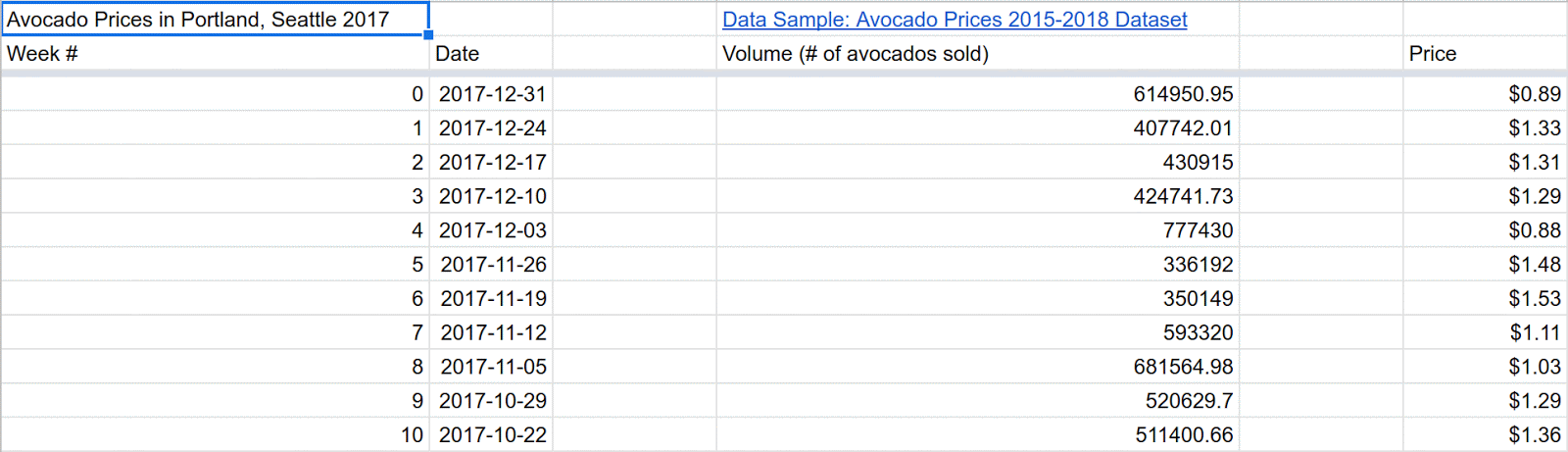Click the blue fill handle on selected cell
This screenshot has height=452, width=1568.
pos(428,34)
